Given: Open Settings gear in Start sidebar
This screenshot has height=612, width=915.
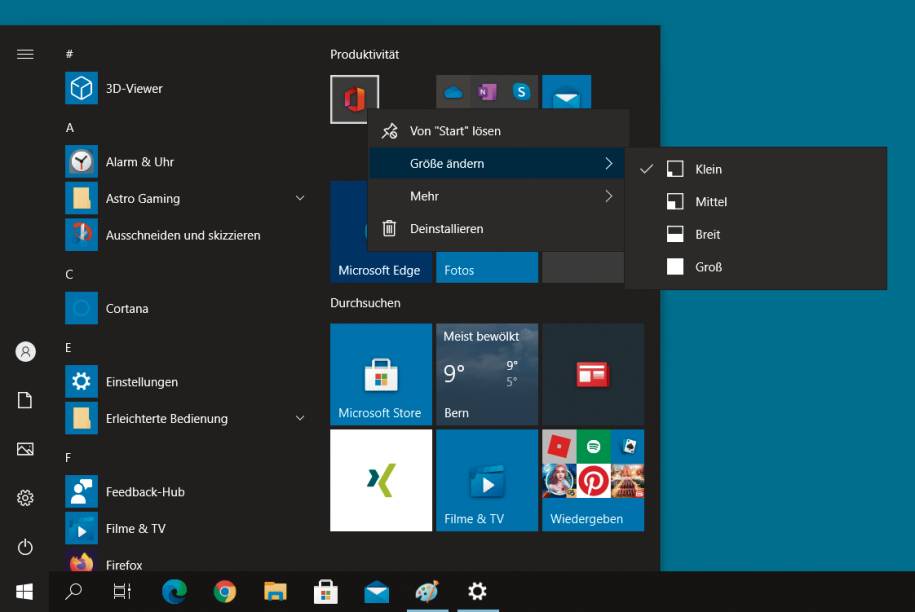Looking at the screenshot, I should coord(25,498).
